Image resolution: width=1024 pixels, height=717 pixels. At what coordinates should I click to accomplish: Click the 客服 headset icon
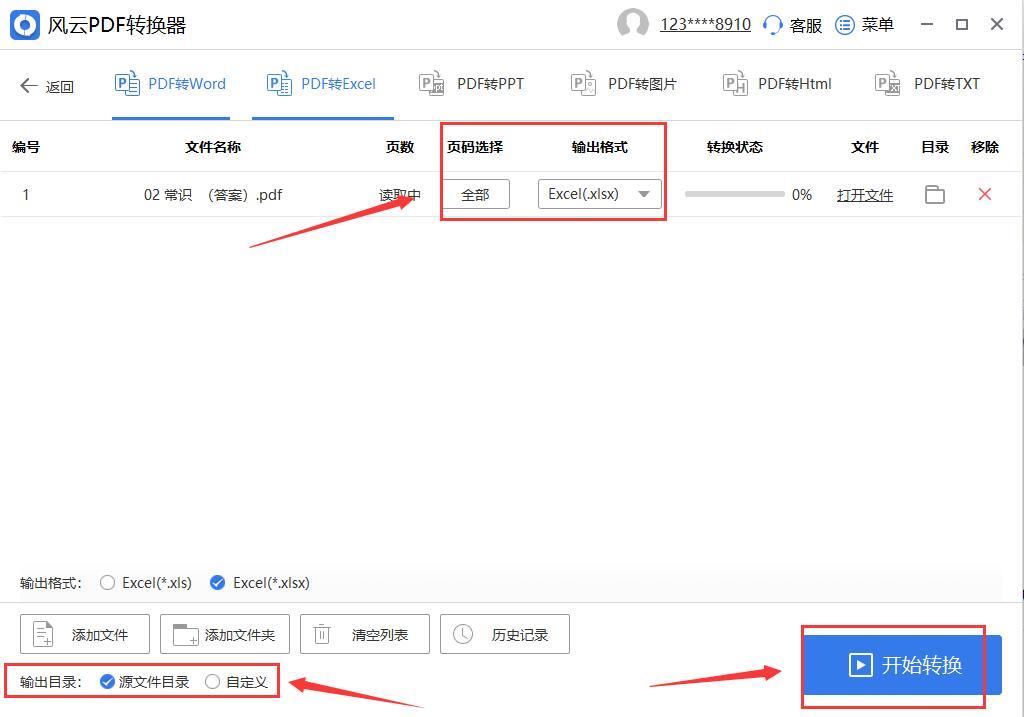(x=773, y=25)
